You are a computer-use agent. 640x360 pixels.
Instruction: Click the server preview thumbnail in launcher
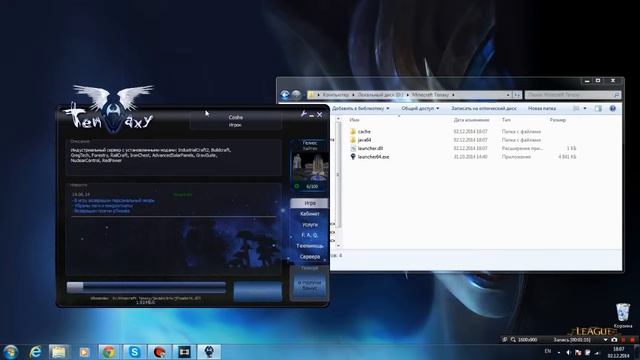[x=310, y=166]
